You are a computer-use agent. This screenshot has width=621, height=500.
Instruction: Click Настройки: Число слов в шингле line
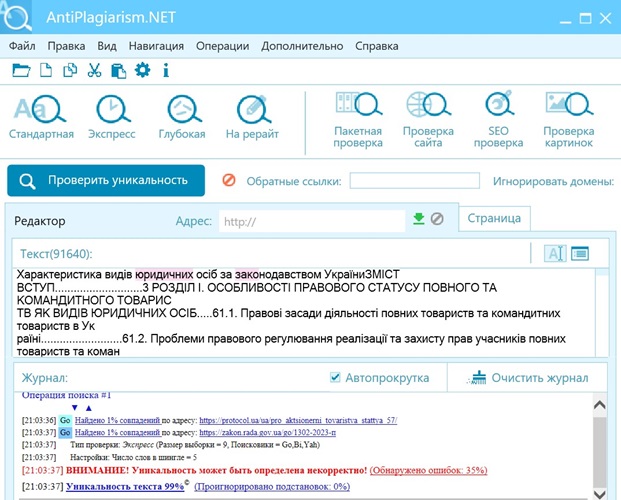pyautogui.click(x=133, y=458)
